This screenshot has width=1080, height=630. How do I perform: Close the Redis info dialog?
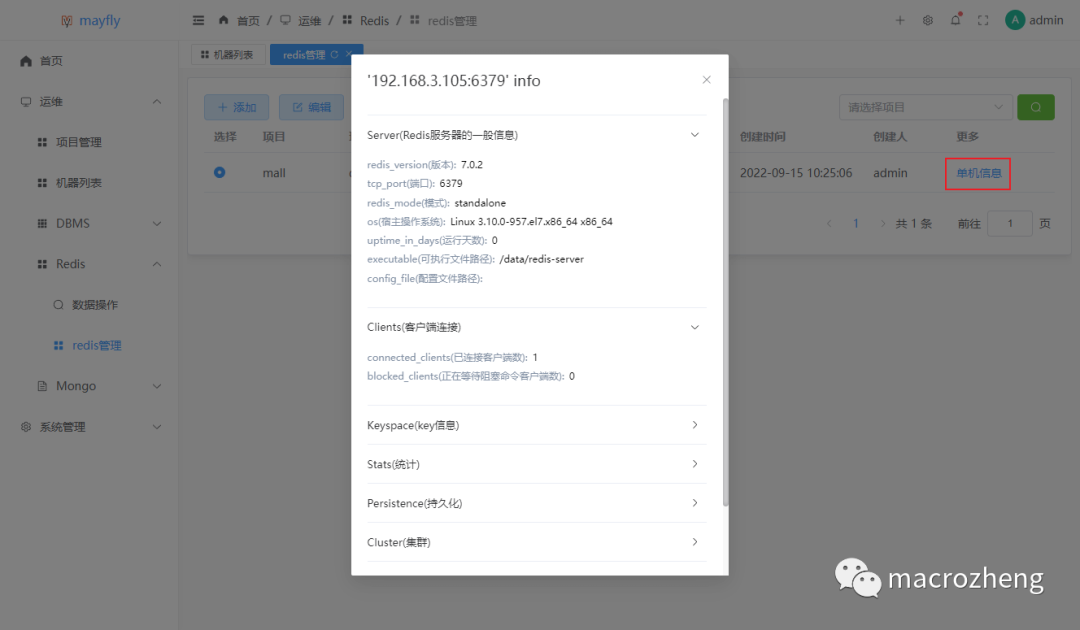coord(706,80)
